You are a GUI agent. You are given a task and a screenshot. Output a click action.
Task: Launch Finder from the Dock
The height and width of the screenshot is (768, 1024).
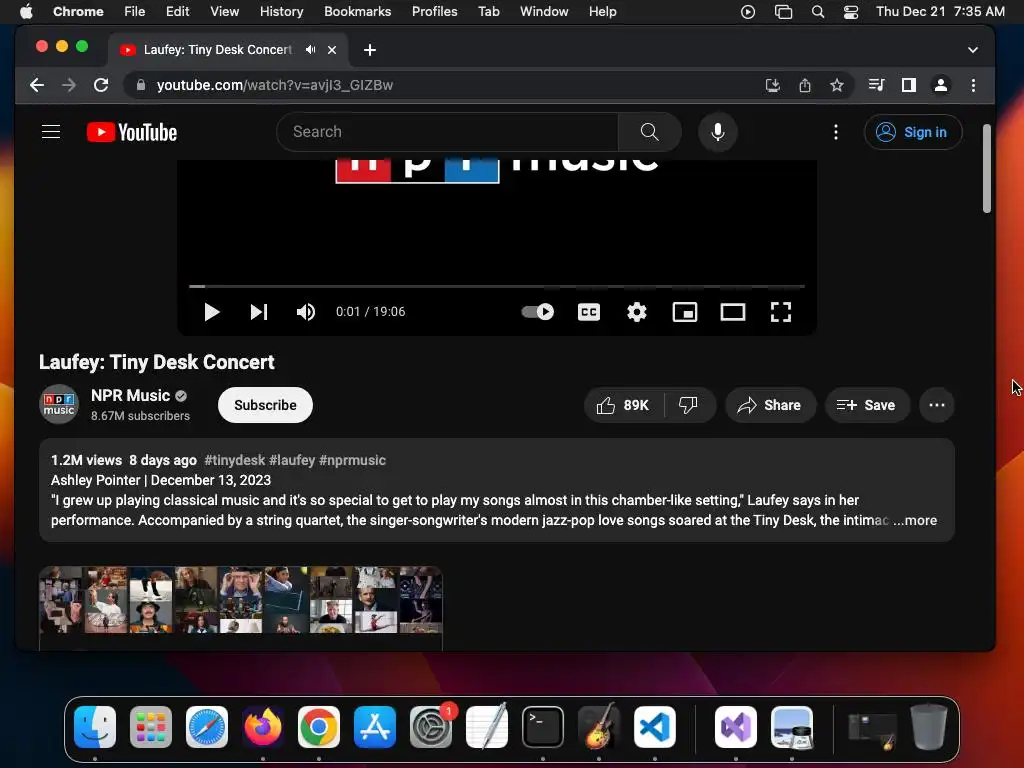pyautogui.click(x=95, y=727)
